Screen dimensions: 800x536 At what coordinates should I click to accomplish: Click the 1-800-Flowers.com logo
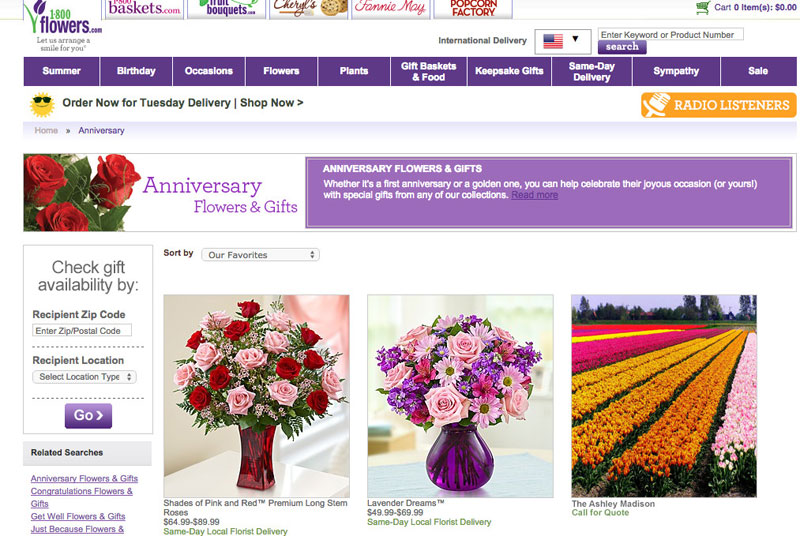(x=62, y=23)
